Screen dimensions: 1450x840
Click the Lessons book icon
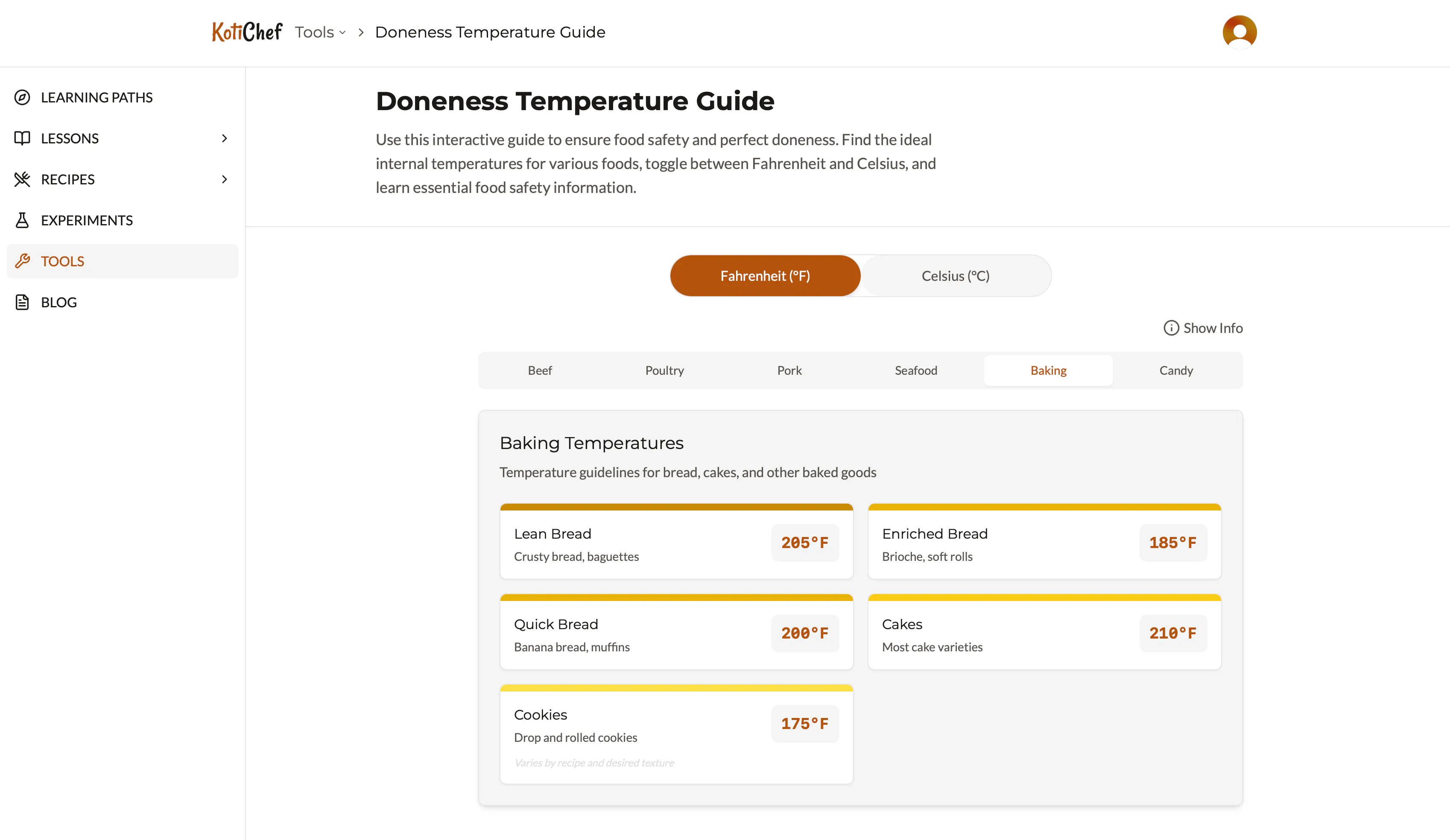(22, 138)
